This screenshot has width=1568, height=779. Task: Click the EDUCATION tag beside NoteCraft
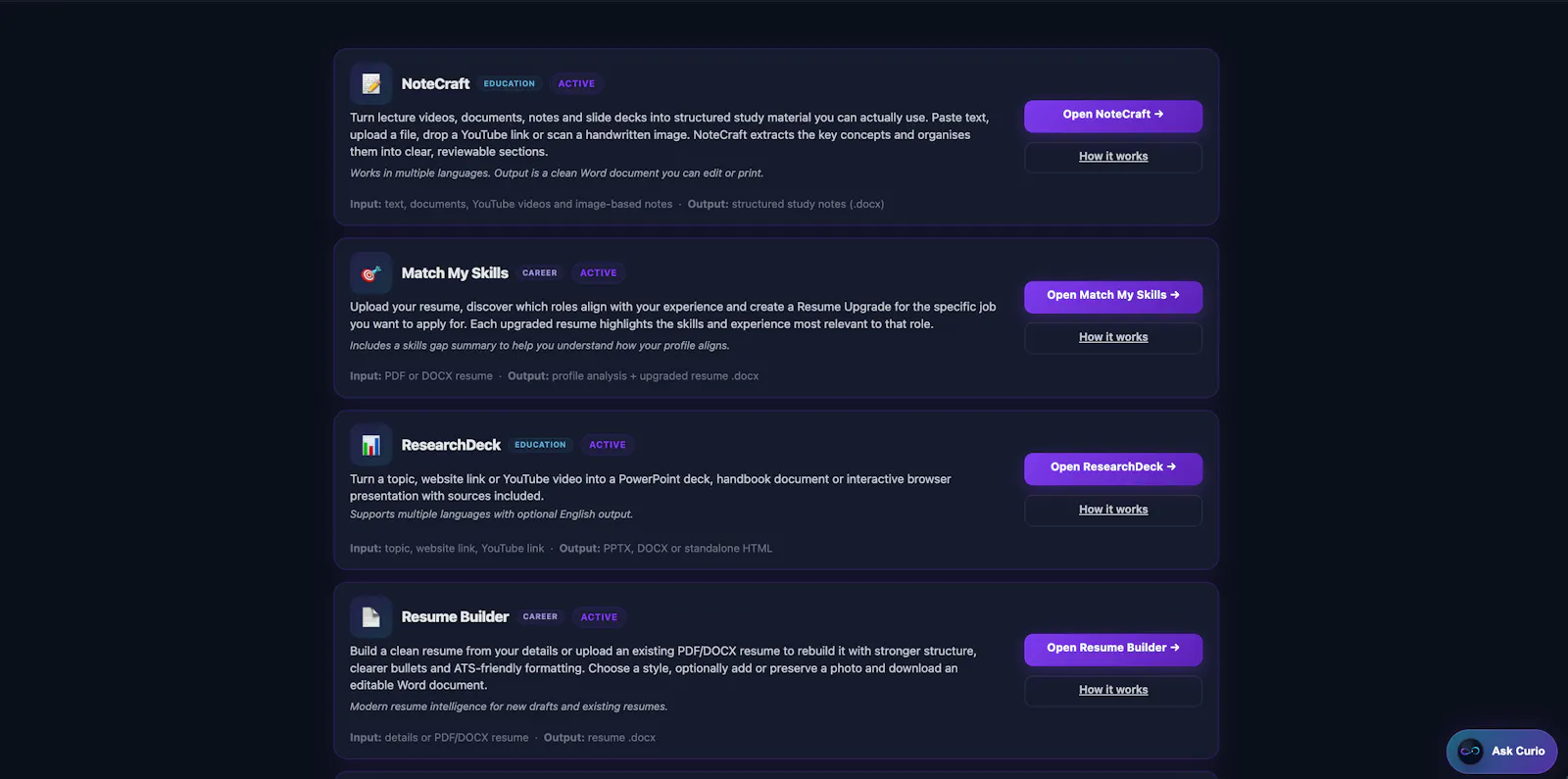[x=510, y=84]
